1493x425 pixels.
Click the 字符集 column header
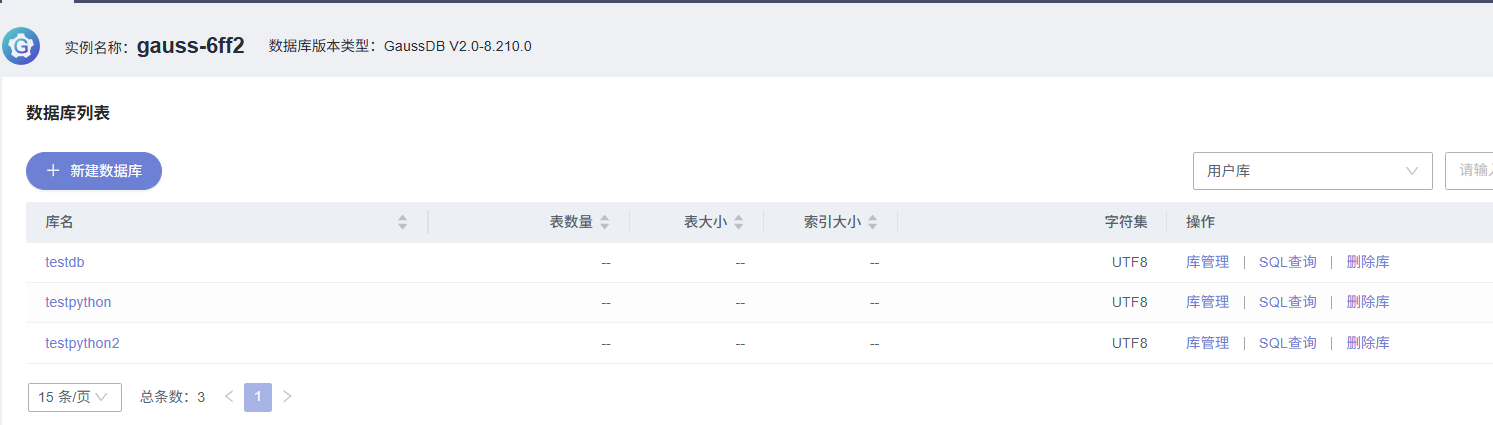1126,222
